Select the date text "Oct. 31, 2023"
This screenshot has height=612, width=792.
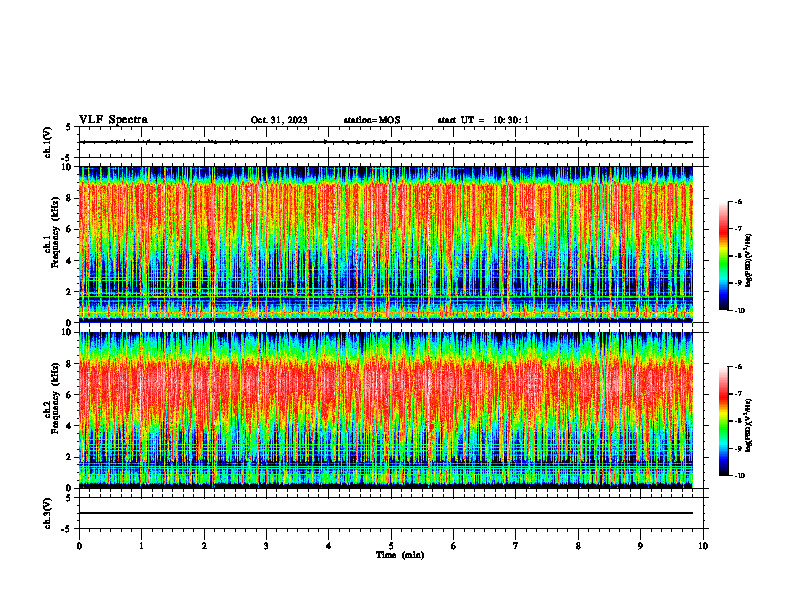tap(279, 120)
